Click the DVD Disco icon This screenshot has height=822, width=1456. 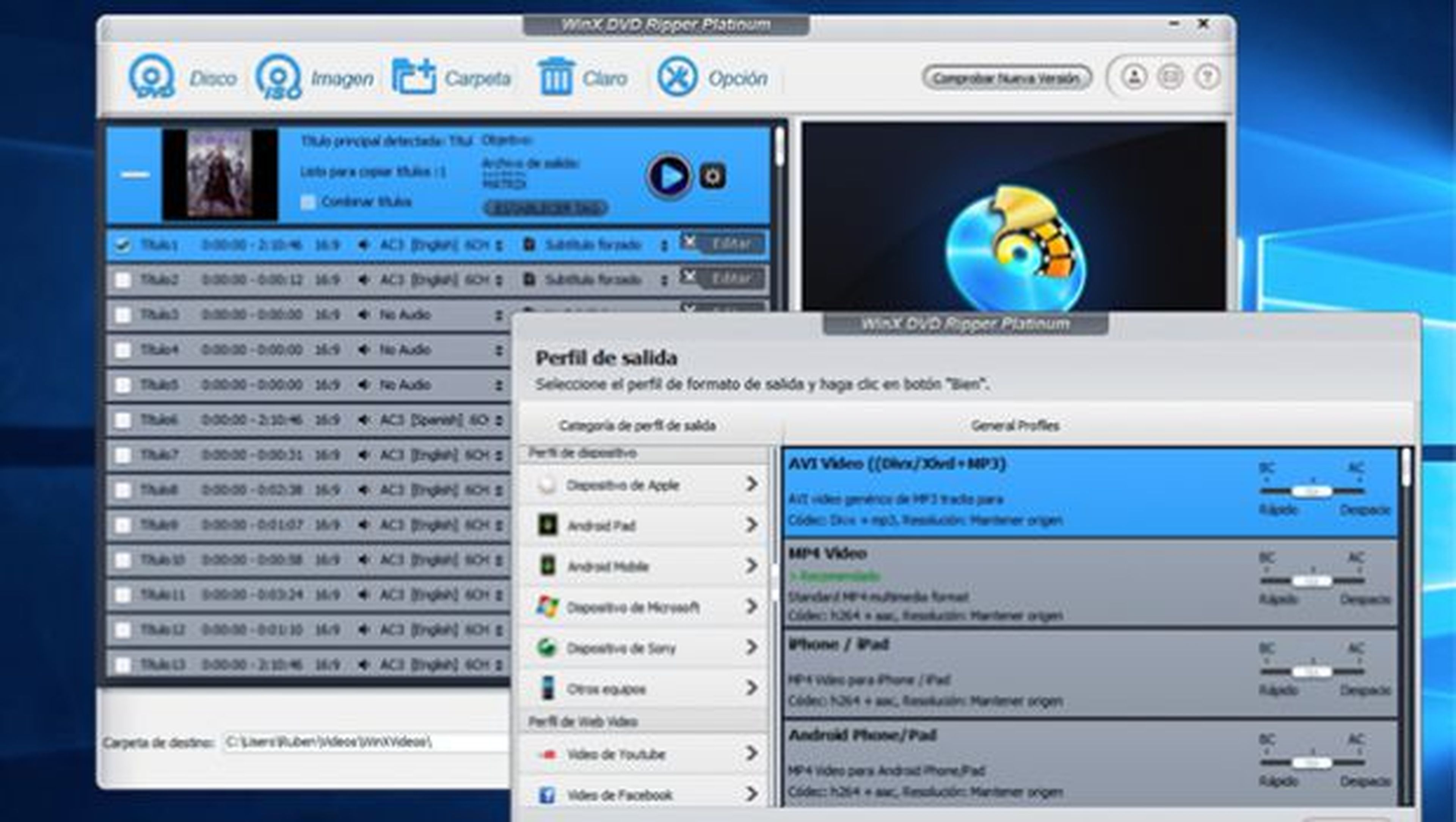click(152, 77)
